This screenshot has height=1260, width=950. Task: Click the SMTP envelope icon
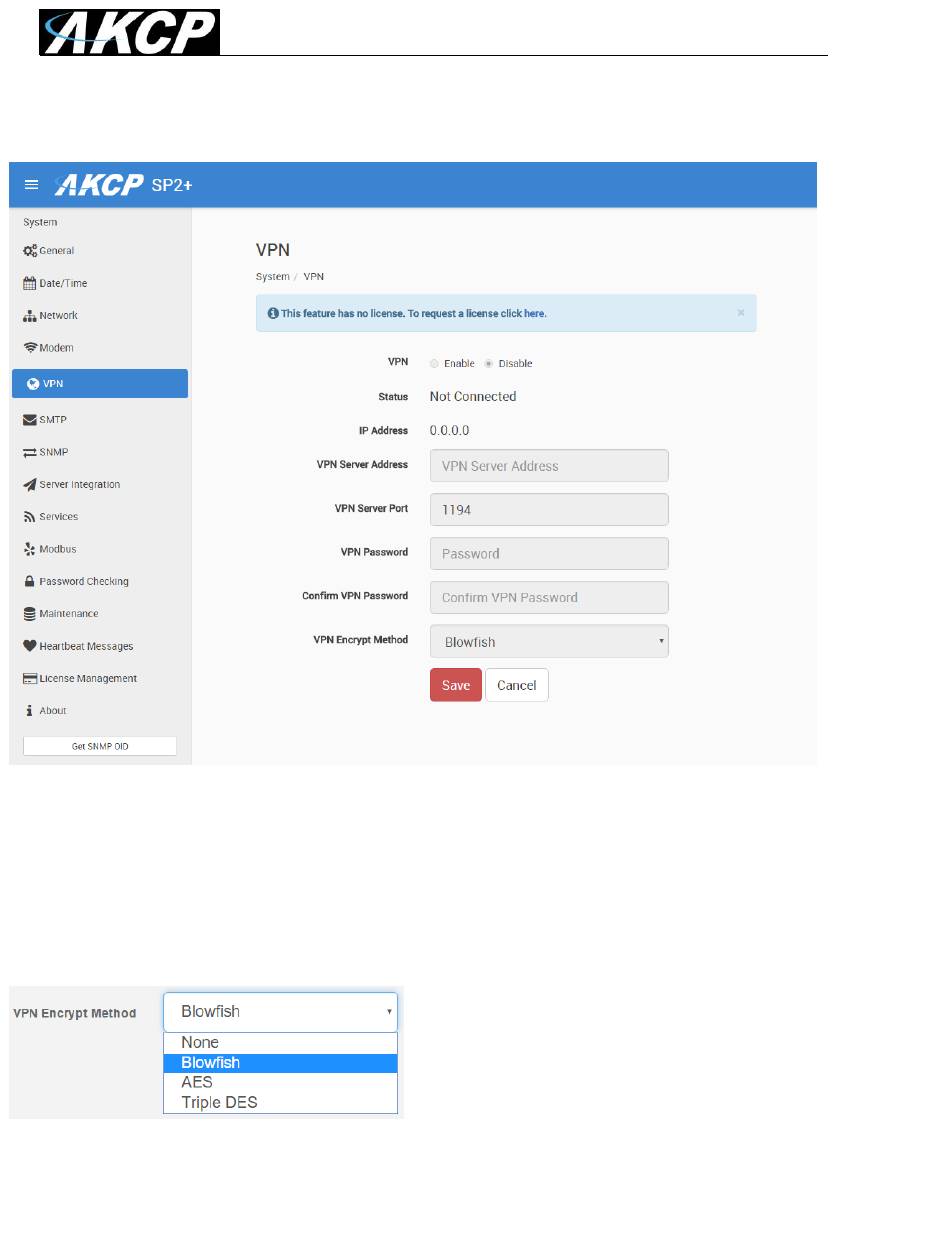(x=30, y=420)
